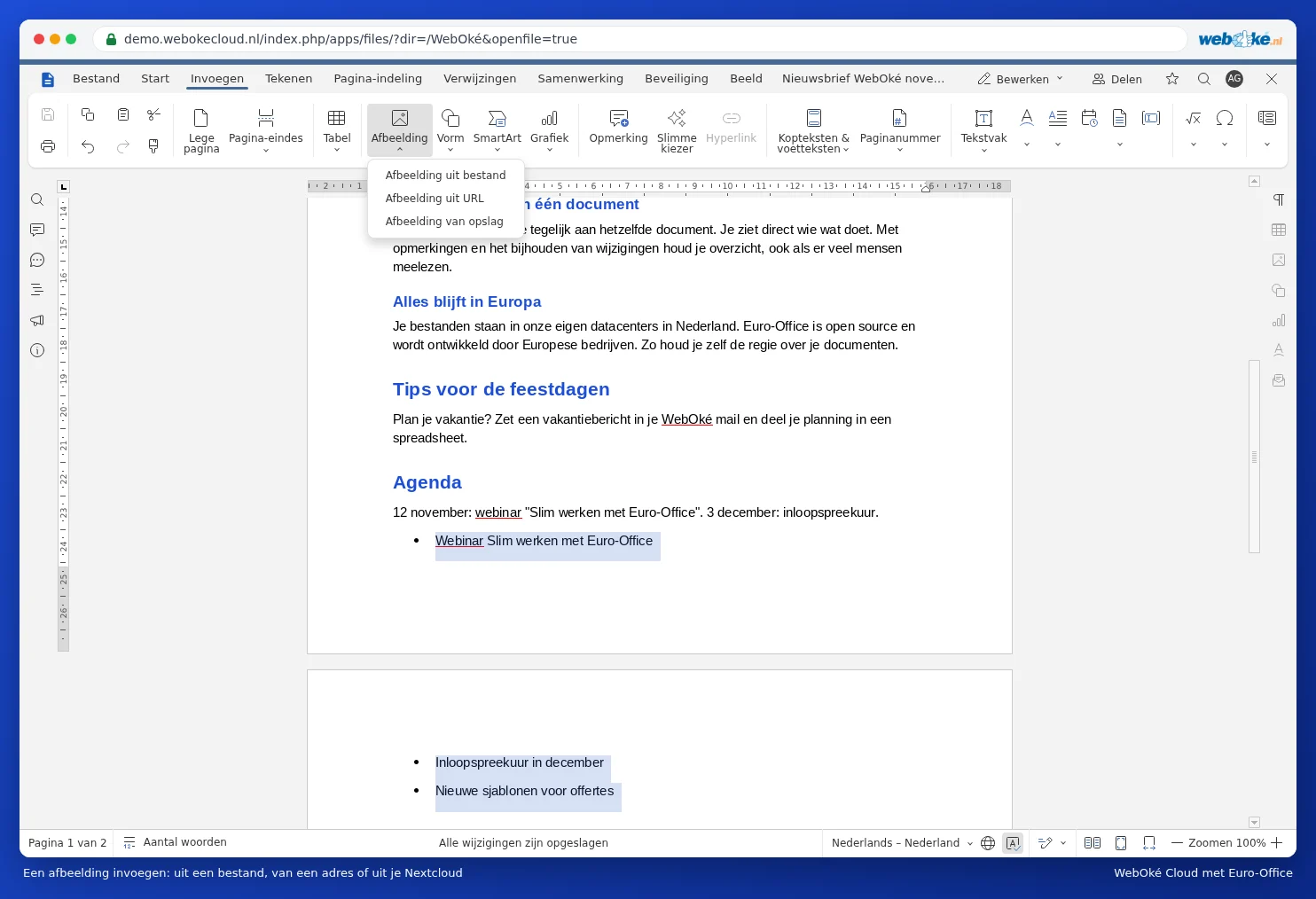The width and height of the screenshot is (1316, 899).
Task: Expand the Paginanummer dropdown
Action: coord(900,130)
